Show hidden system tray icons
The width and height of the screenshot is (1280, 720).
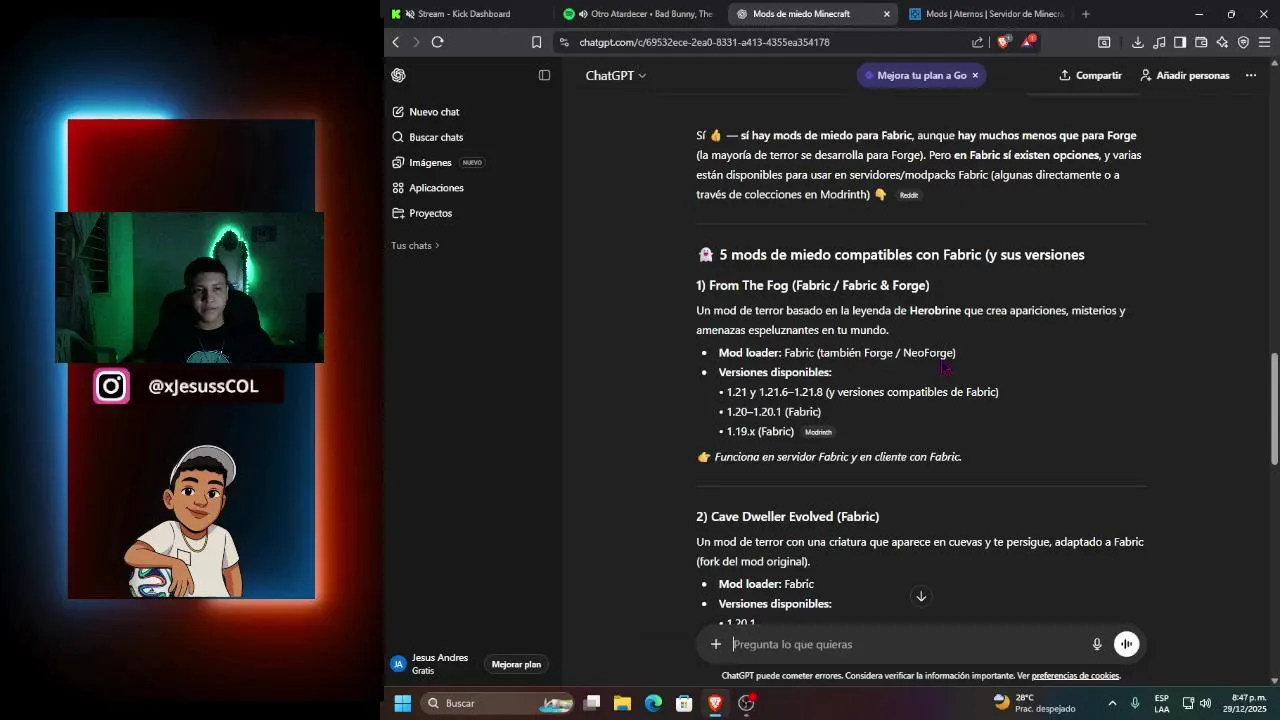click(x=1112, y=703)
